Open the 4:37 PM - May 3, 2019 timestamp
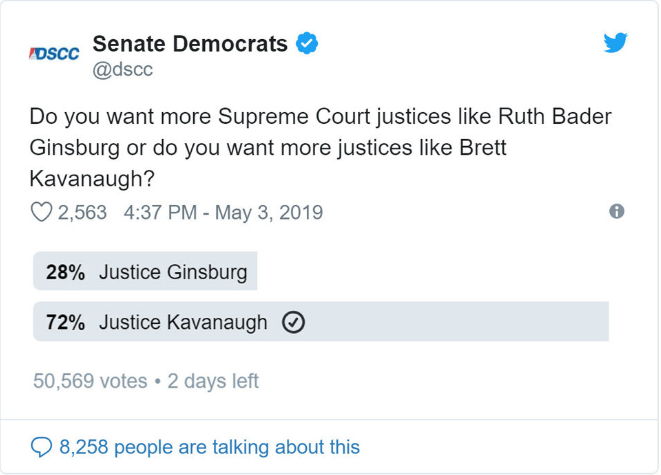This screenshot has height=475, width=661. [223, 212]
